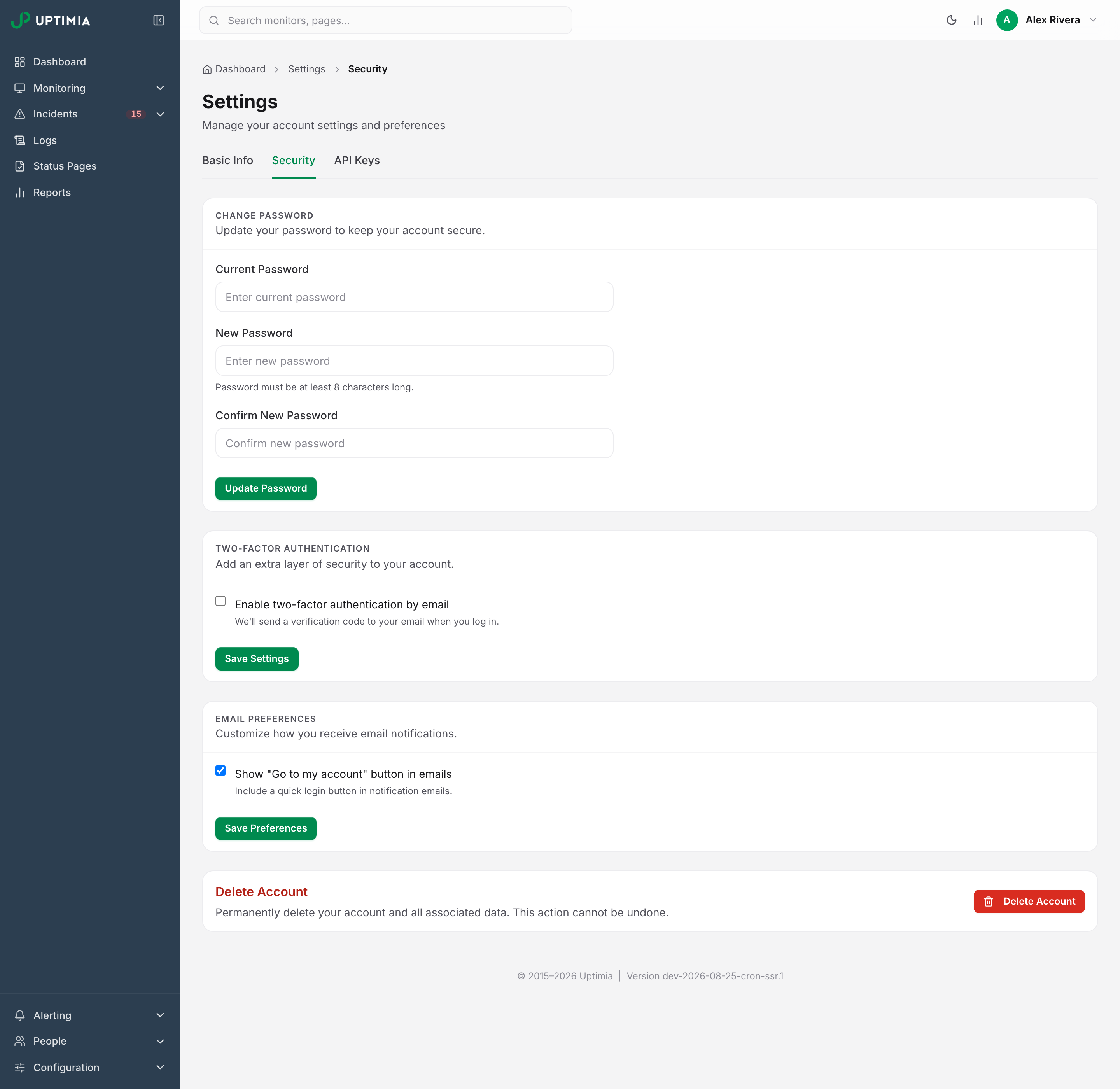1120x1089 pixels.
Task: Expand the Configuration menu chevron
Action: coord(160,1067)
